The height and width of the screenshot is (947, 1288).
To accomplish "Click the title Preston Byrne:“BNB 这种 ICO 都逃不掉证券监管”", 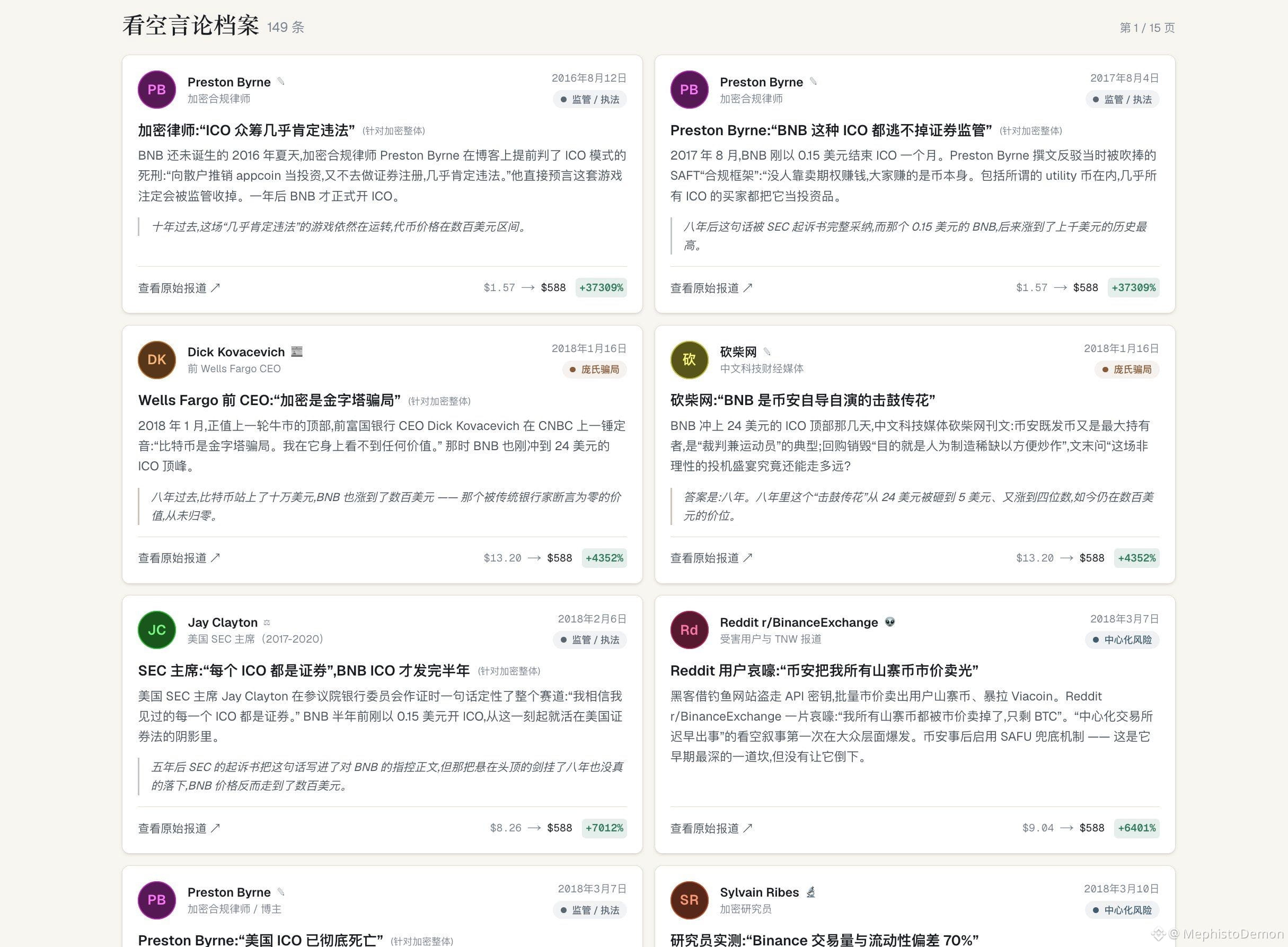I will click(x=831, y=130).
